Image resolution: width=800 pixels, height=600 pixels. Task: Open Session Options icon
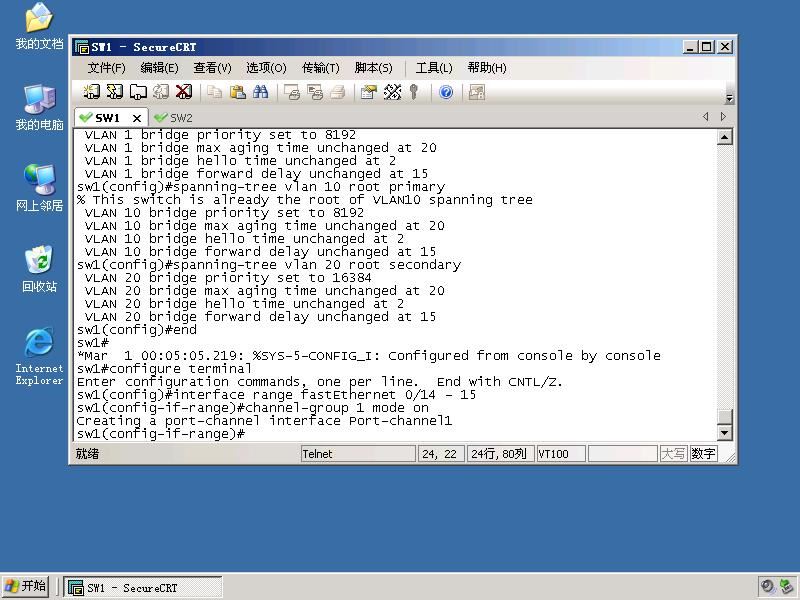[x=368, y=92]
